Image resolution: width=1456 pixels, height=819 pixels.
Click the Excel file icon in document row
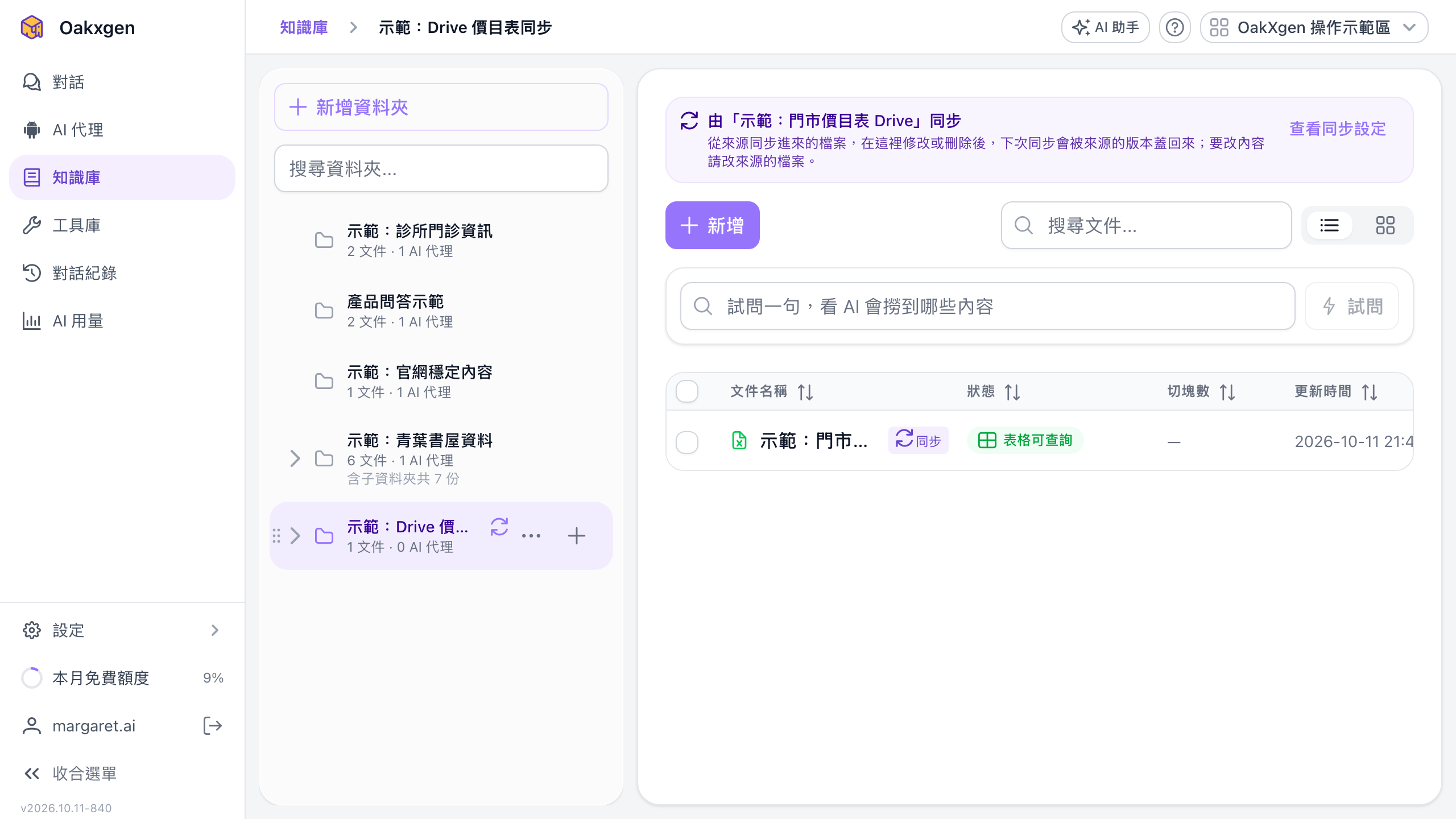coord(739,441)
